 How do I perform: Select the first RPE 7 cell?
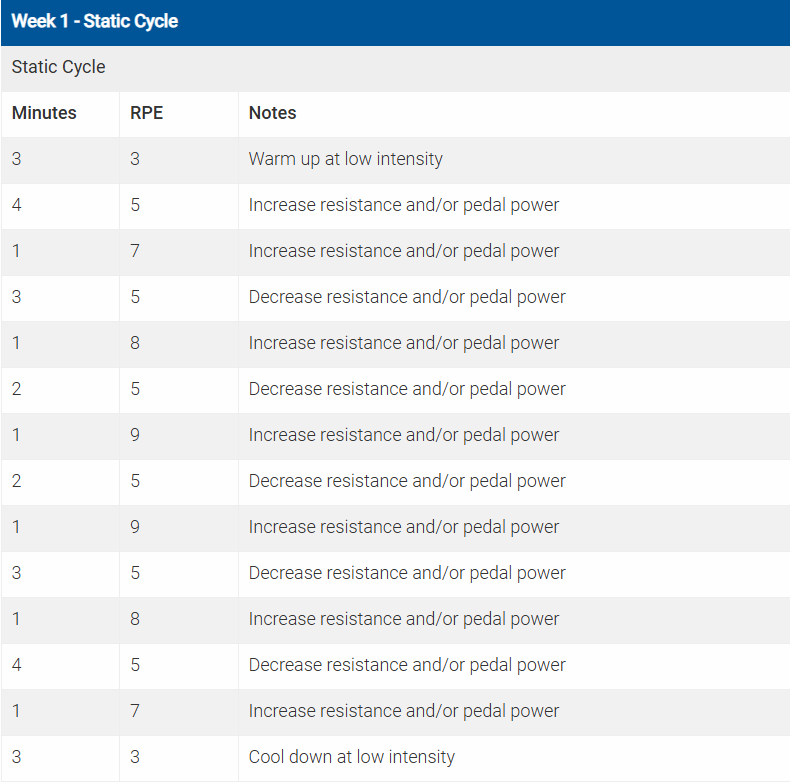click(135, 251)
